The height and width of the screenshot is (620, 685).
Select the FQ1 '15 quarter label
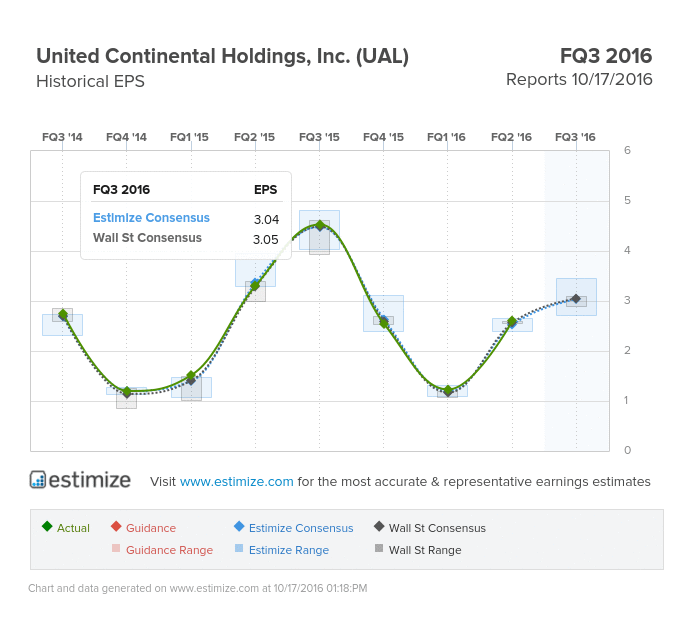189,137
